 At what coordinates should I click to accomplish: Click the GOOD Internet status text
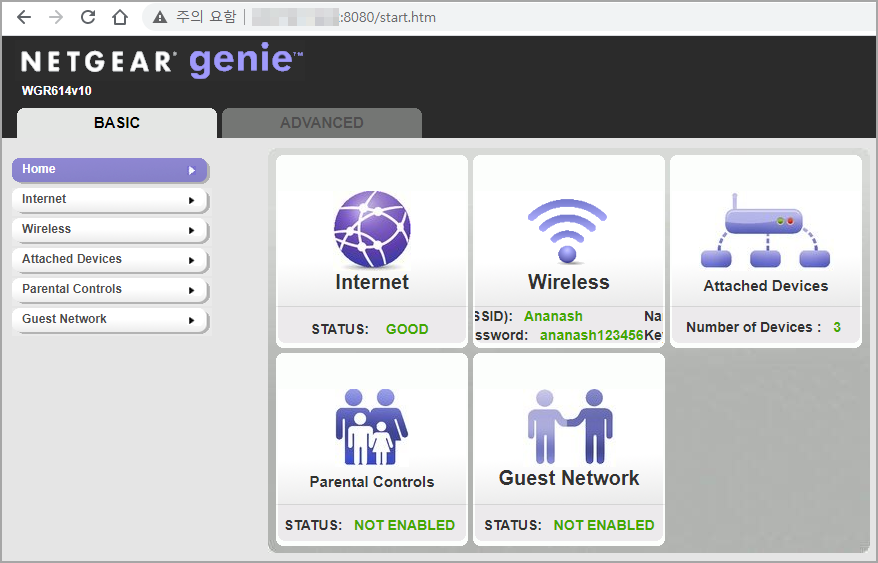(407, 329)
